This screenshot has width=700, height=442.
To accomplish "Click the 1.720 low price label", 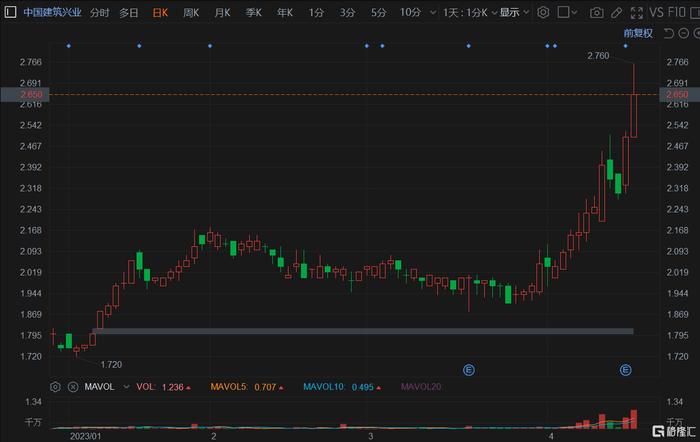I will click(111, 365).
